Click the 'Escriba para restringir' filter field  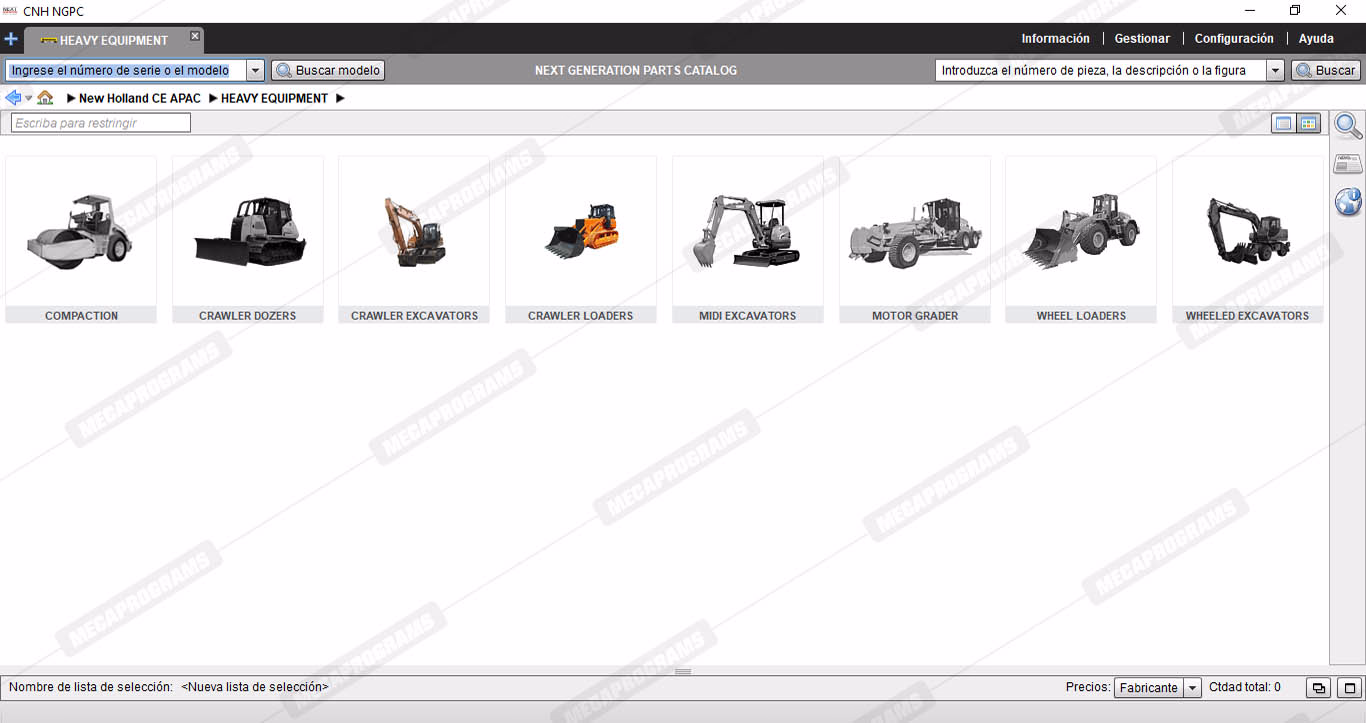[100, 123]
